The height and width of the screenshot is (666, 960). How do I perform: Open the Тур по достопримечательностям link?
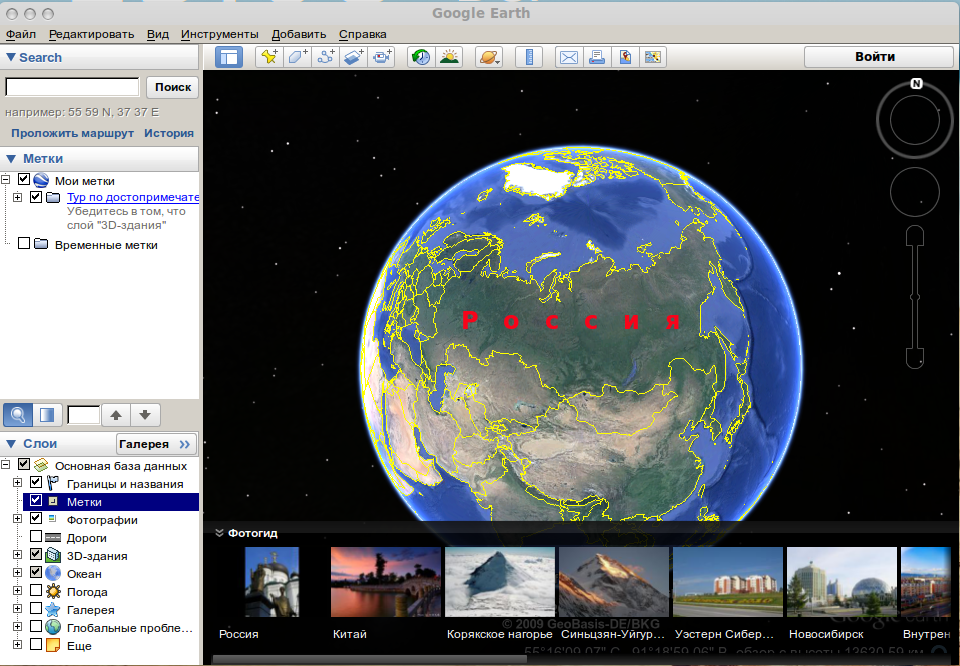(x=133, y=197)
